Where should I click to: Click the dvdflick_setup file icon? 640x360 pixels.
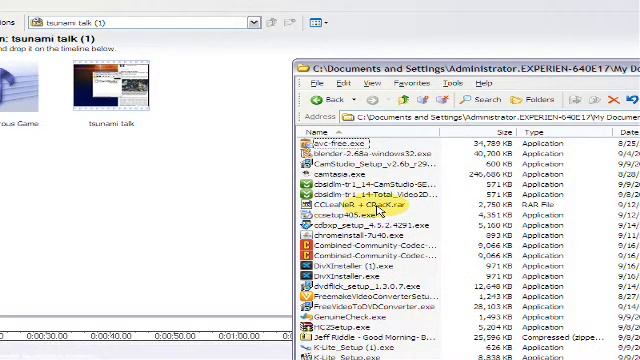coord(306,287)
